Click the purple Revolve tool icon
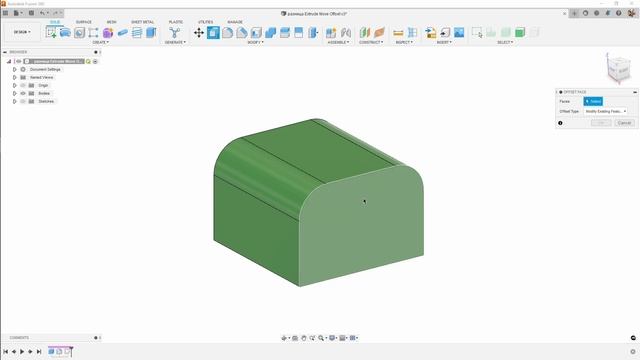The image size is (640, 360). (108, 33)
